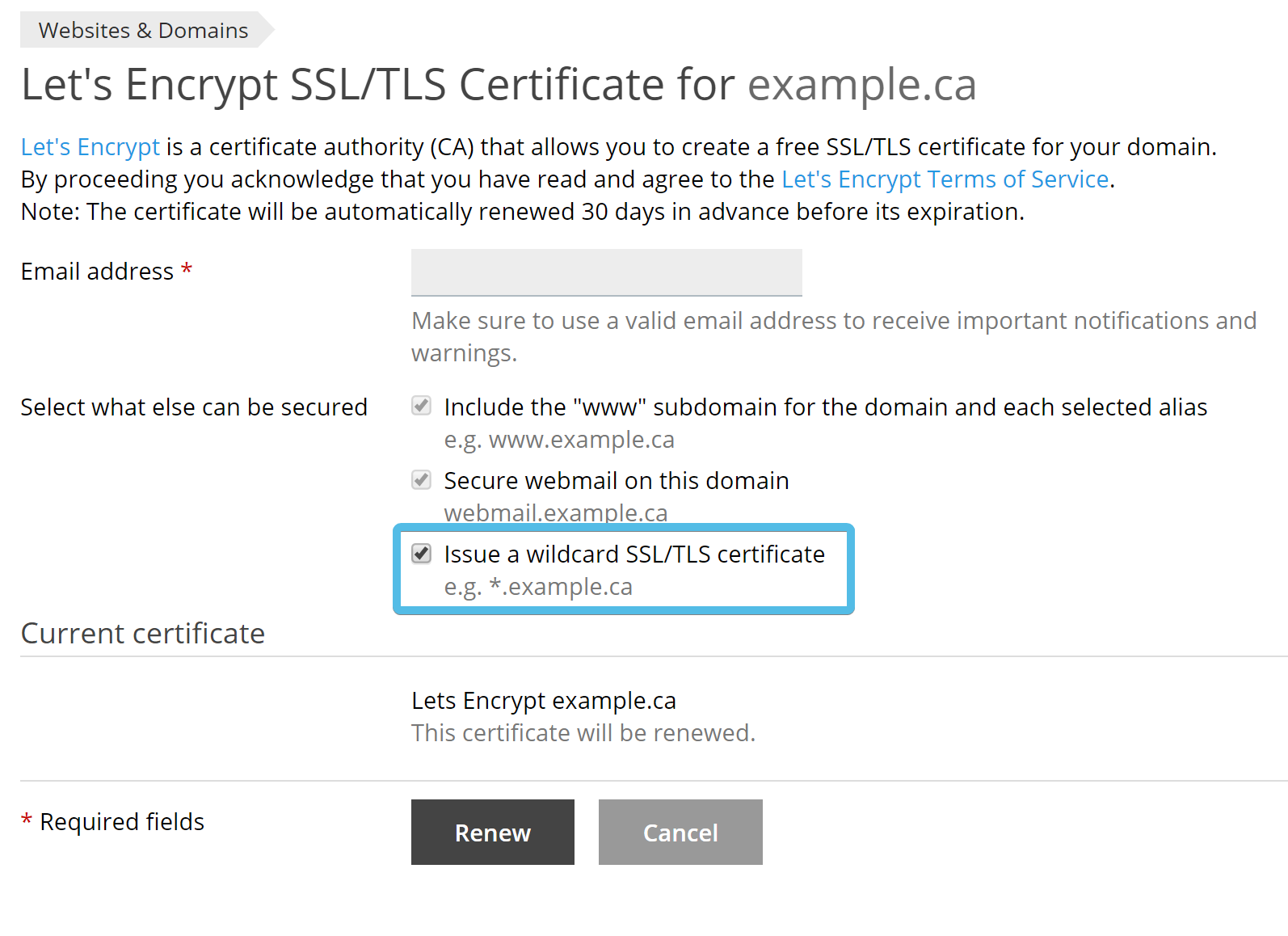
Task: Select the Current certificate section heading
Action: (x=143, y=634)
